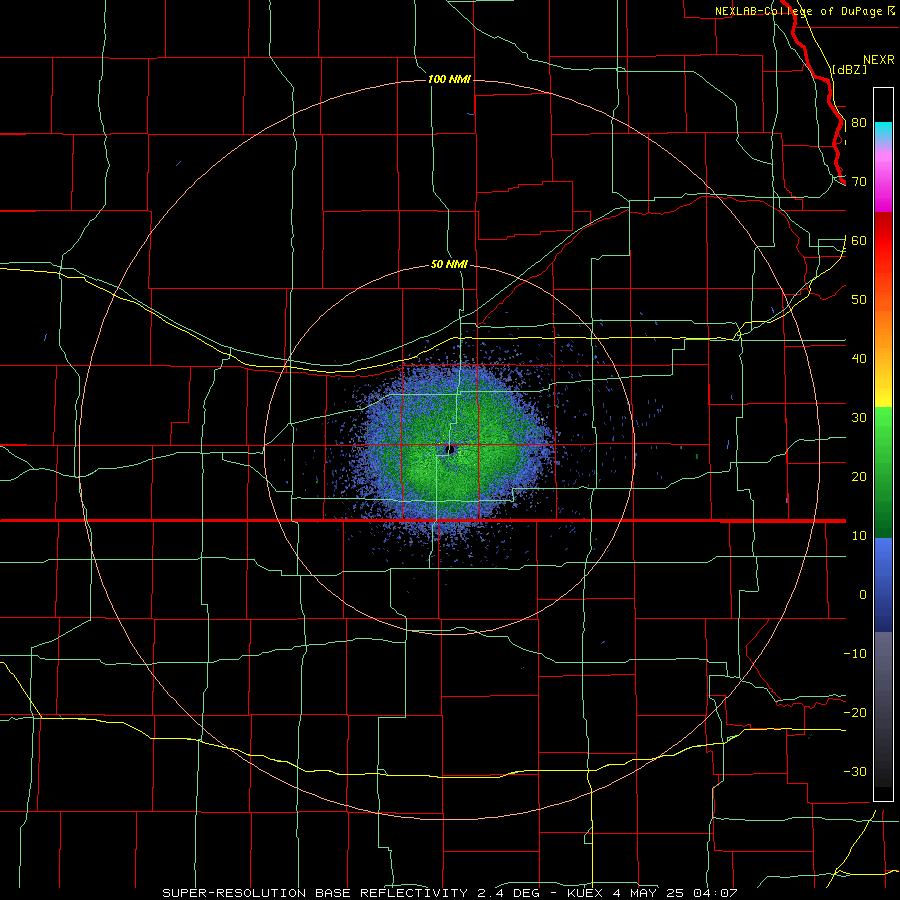Click the 30 value on the dBZ scale
This screenshot has width=900, height=900.
click(x=859, y=418)
